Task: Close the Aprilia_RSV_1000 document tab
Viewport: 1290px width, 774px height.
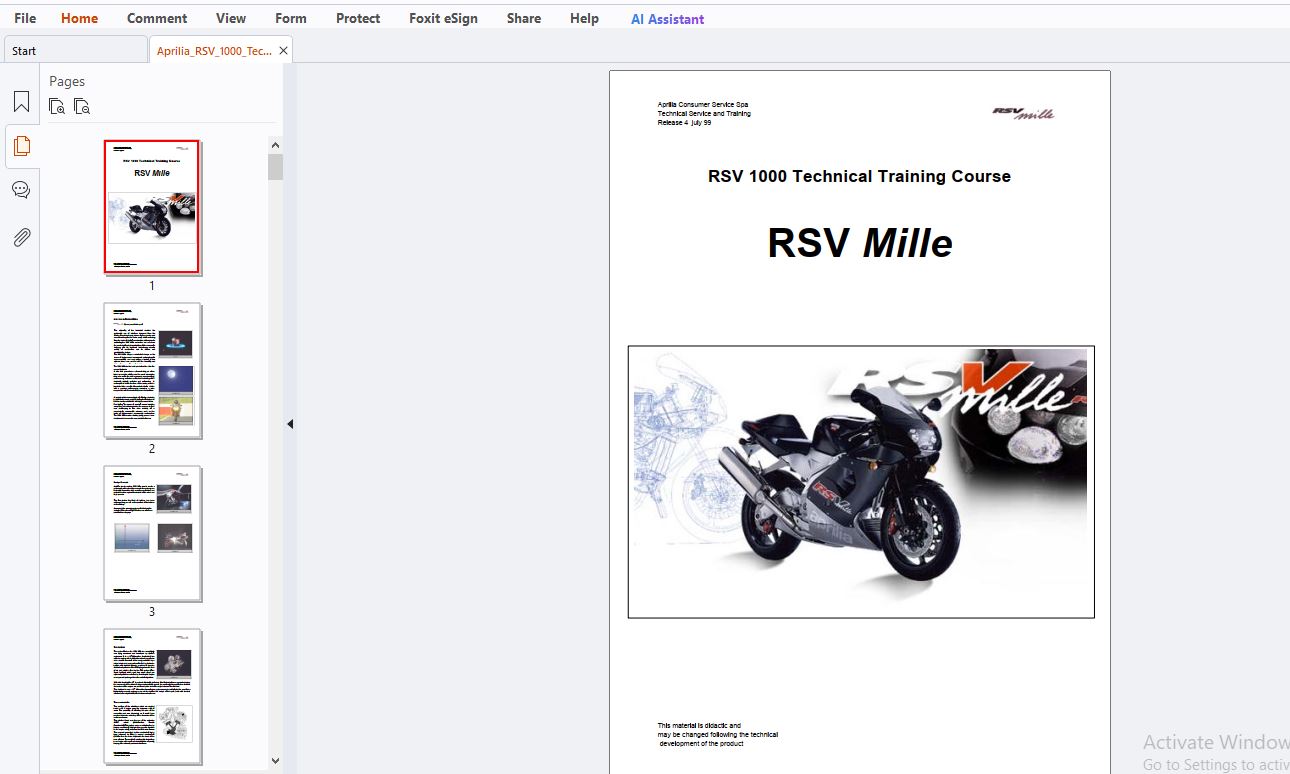Action: [x=283, y=50]
